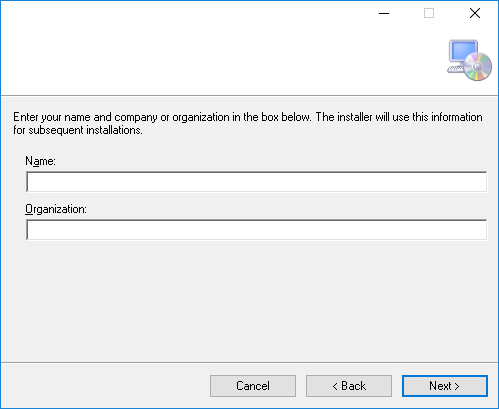499x409 pixels.
Task: Minimize the installer window
Action: click(384, 13)
